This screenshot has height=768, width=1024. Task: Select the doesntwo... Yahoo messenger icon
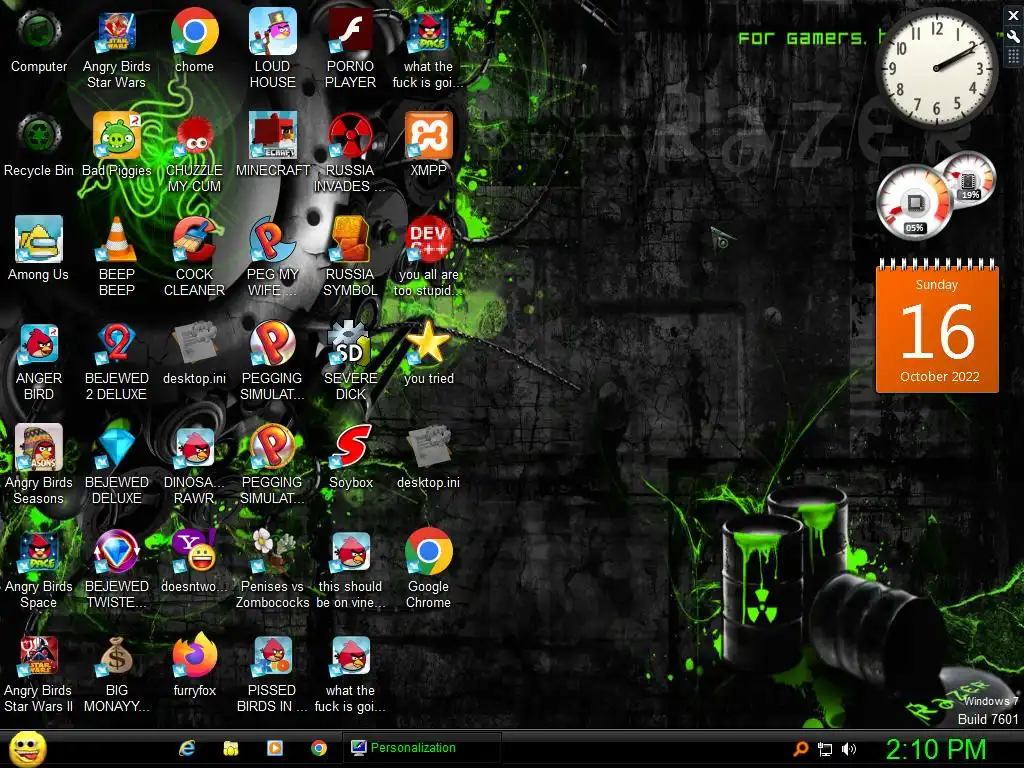194,562
